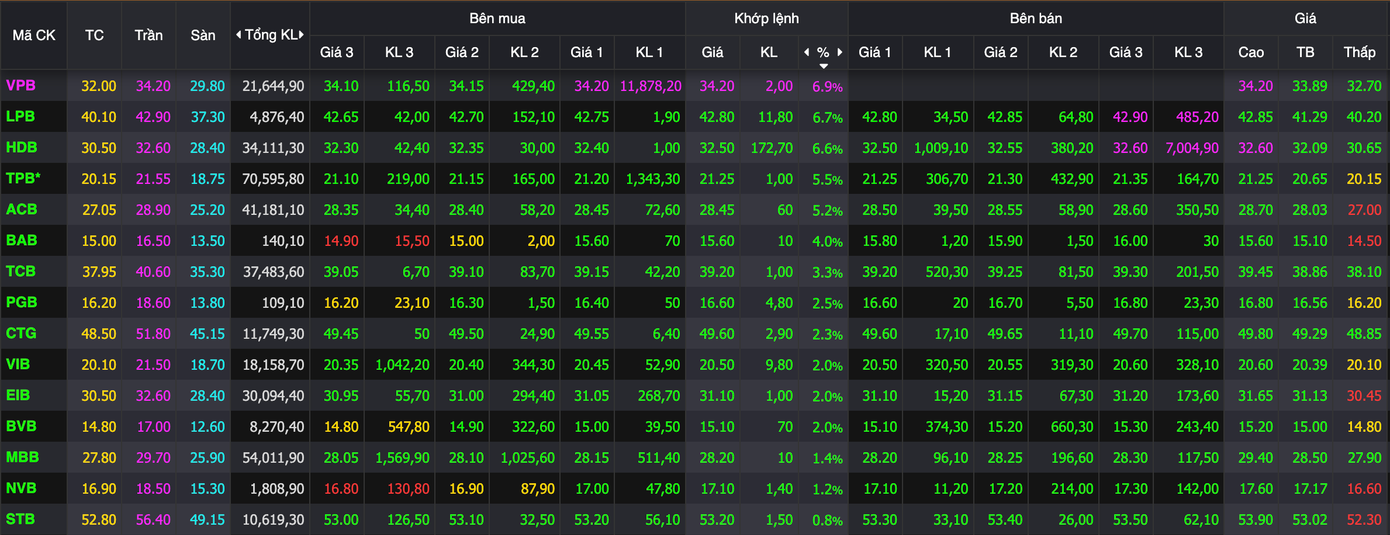Click the Sàn floor price header
1390x535 pixels.
203,35
